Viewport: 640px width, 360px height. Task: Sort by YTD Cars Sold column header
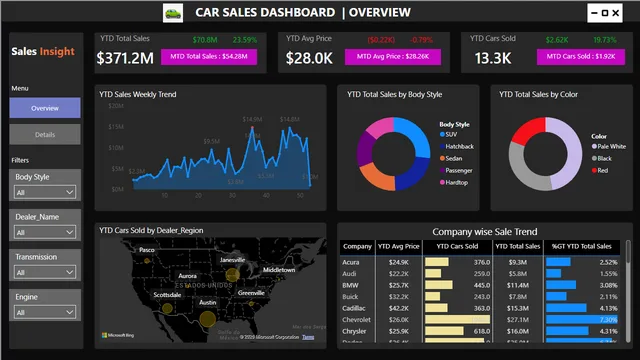[457, 247]
